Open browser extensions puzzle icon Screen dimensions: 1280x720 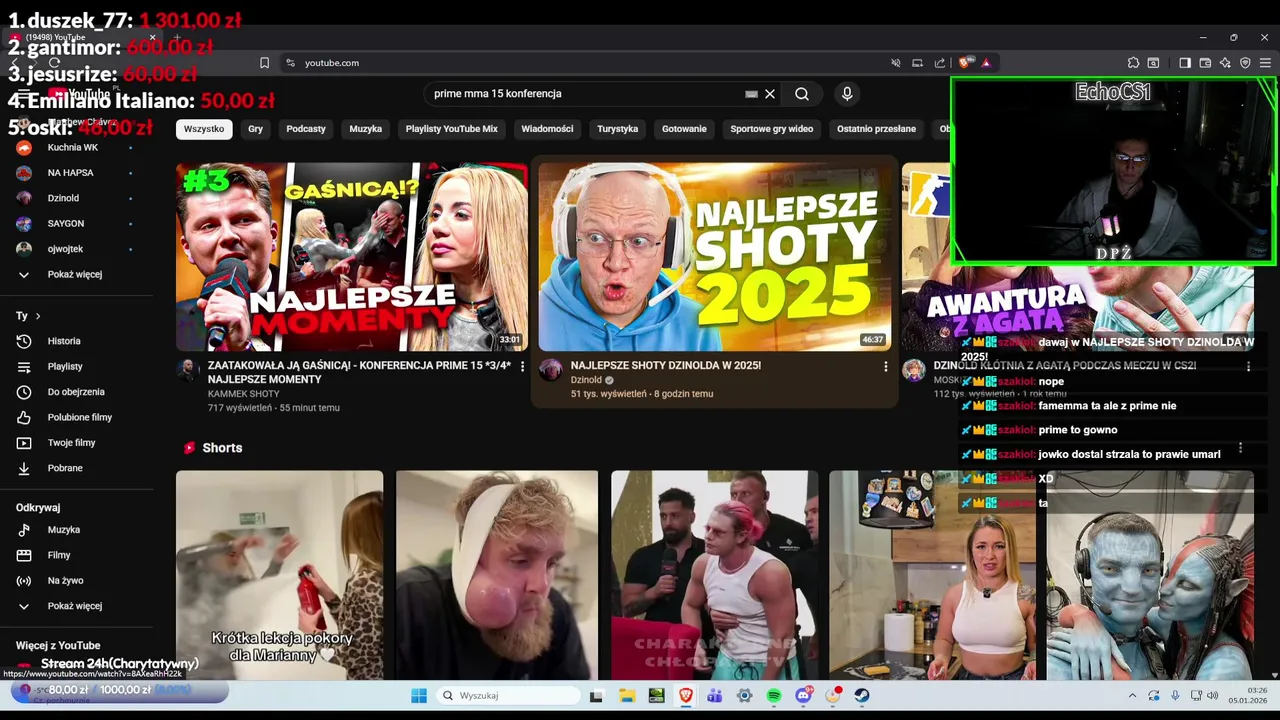click(x=1133, y=63)
